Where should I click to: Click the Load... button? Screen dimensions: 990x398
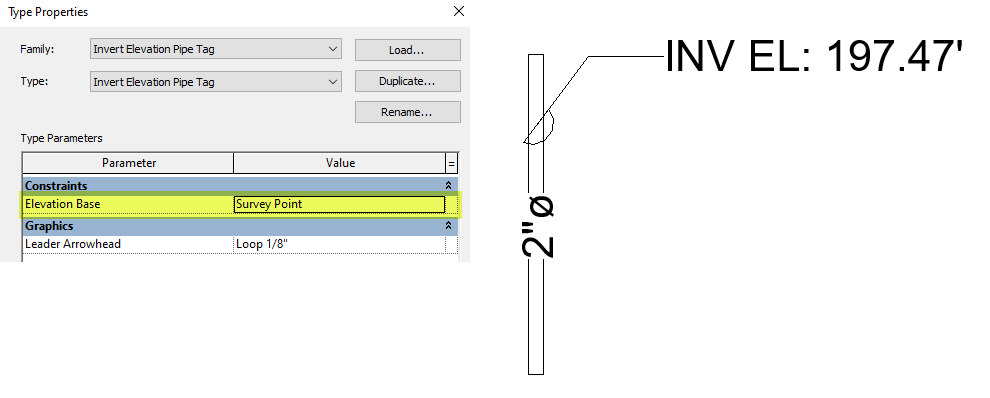[407, 50]
